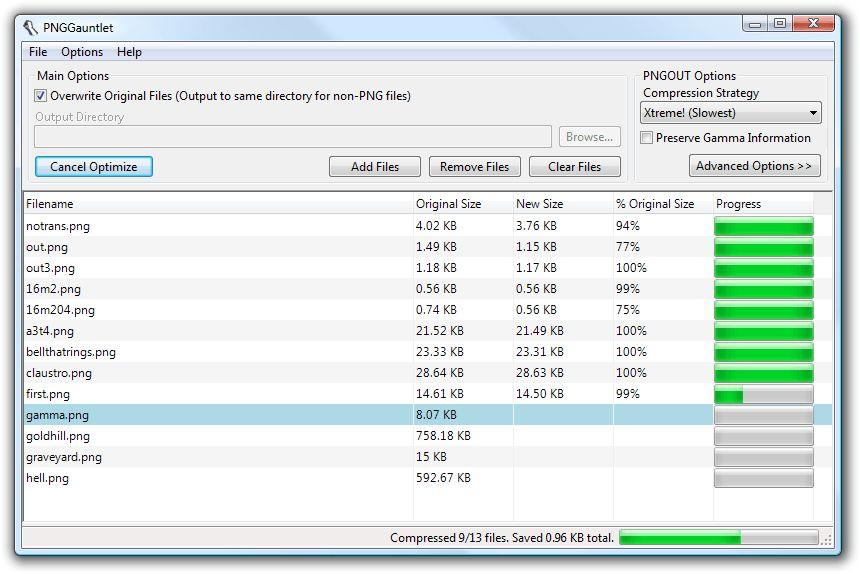The image size is (860, 574).
Task: Select the 16m2.png file row
Action: 428,289
